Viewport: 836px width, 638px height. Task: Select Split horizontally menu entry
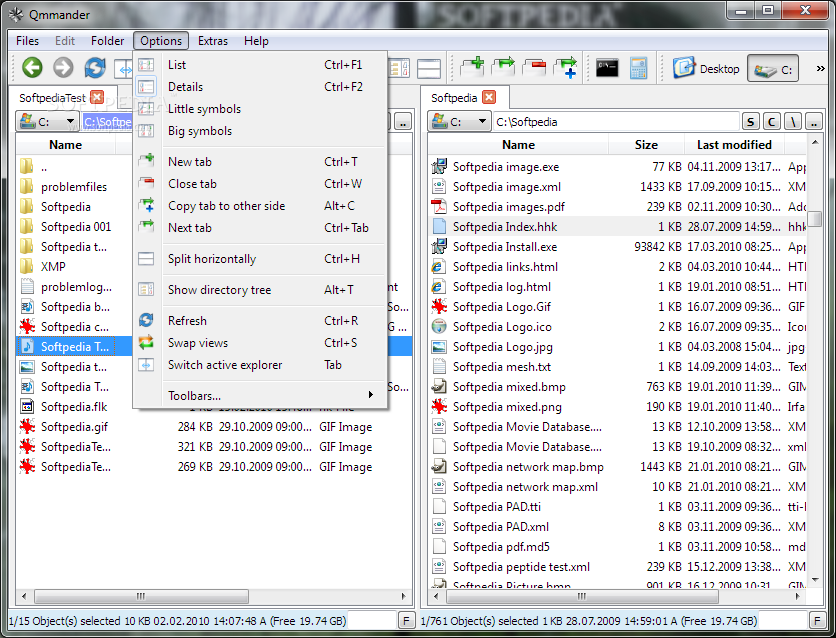[260, 259]
